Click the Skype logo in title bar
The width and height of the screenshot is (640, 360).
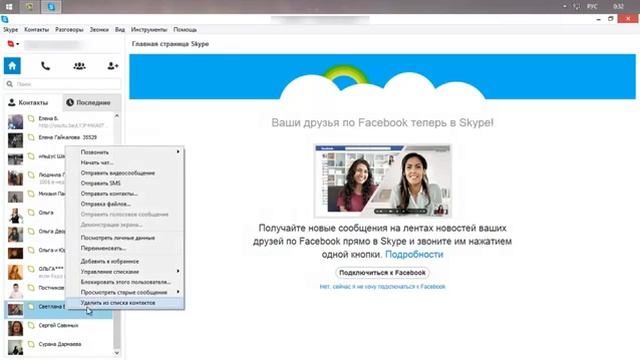(x=5, y=19)
